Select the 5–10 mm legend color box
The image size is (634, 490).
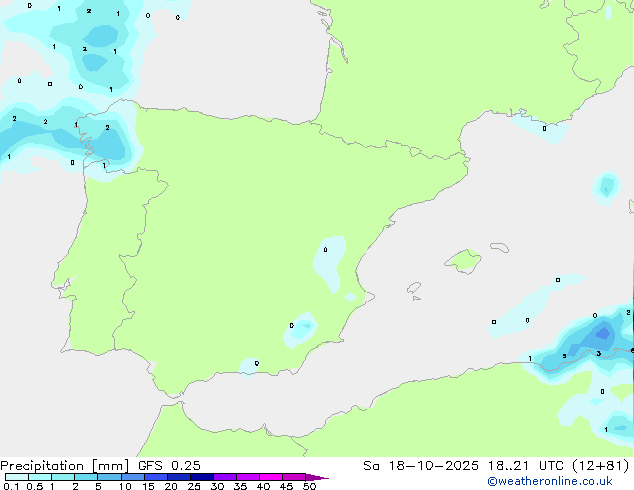(109, 477)
